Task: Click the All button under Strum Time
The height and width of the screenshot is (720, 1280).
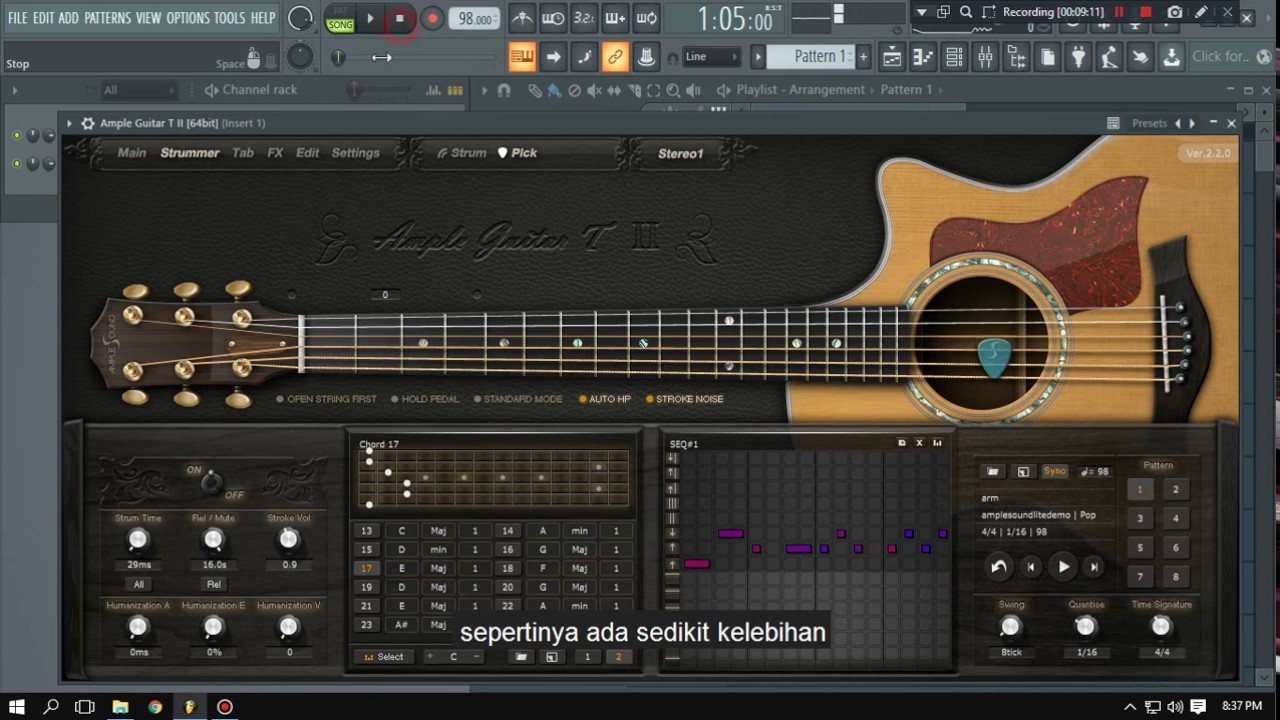Action: click(x=138, y=584)
